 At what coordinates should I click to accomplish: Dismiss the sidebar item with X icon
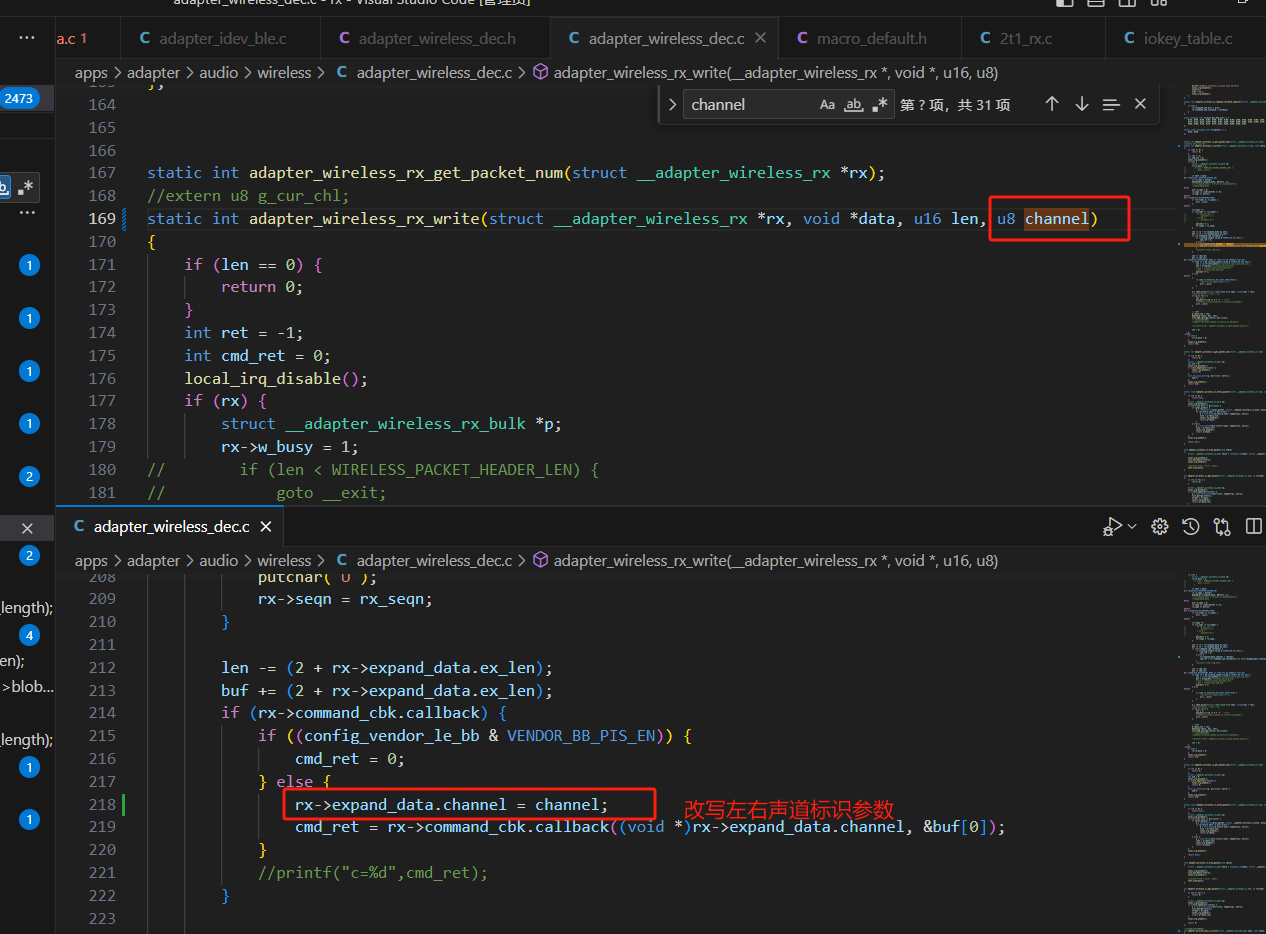[27, 528]
